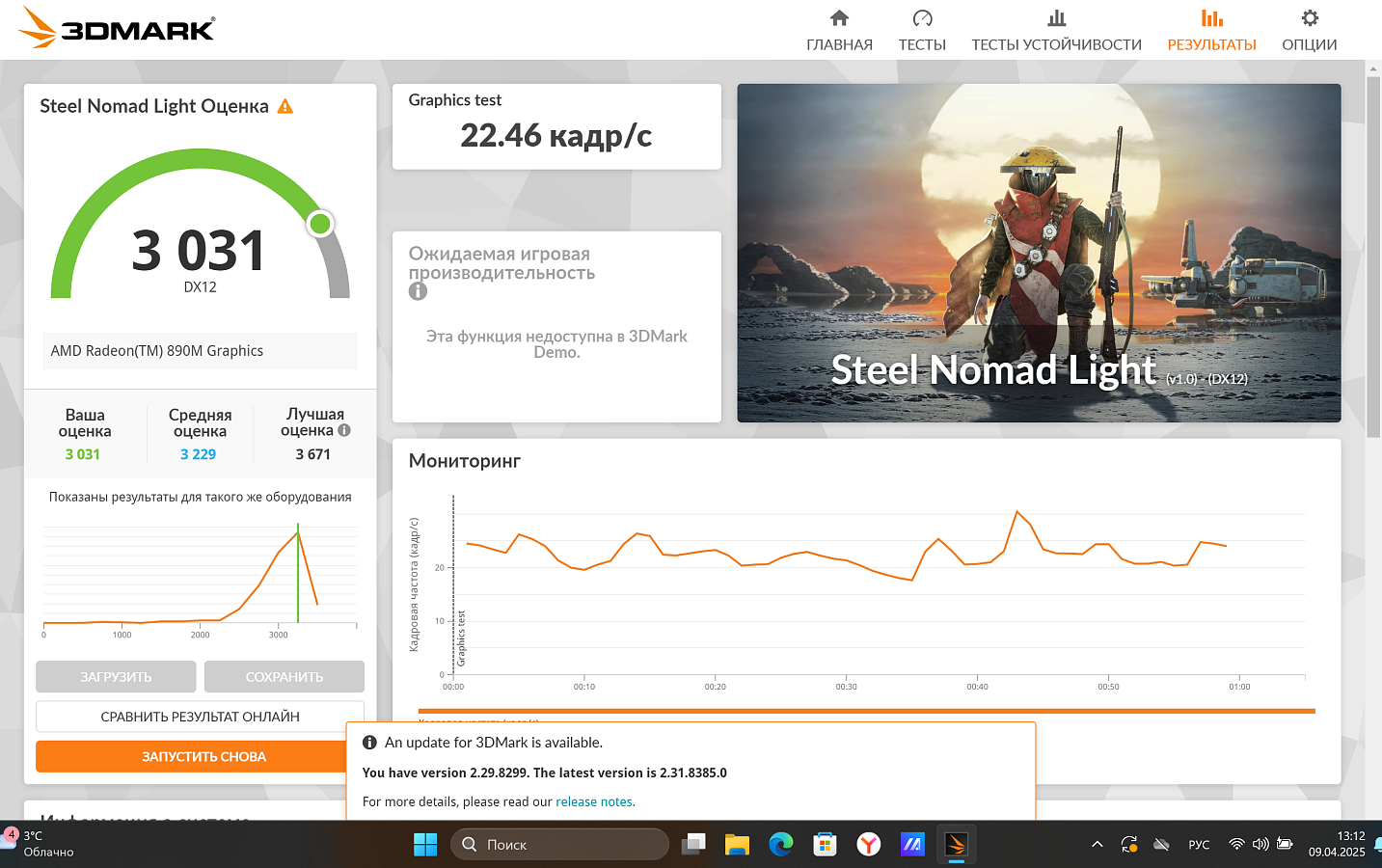Click ЗАПУСТИТЬ СНОВА button
This screenshot has height=868, width=1382.
tap(193, 756)
